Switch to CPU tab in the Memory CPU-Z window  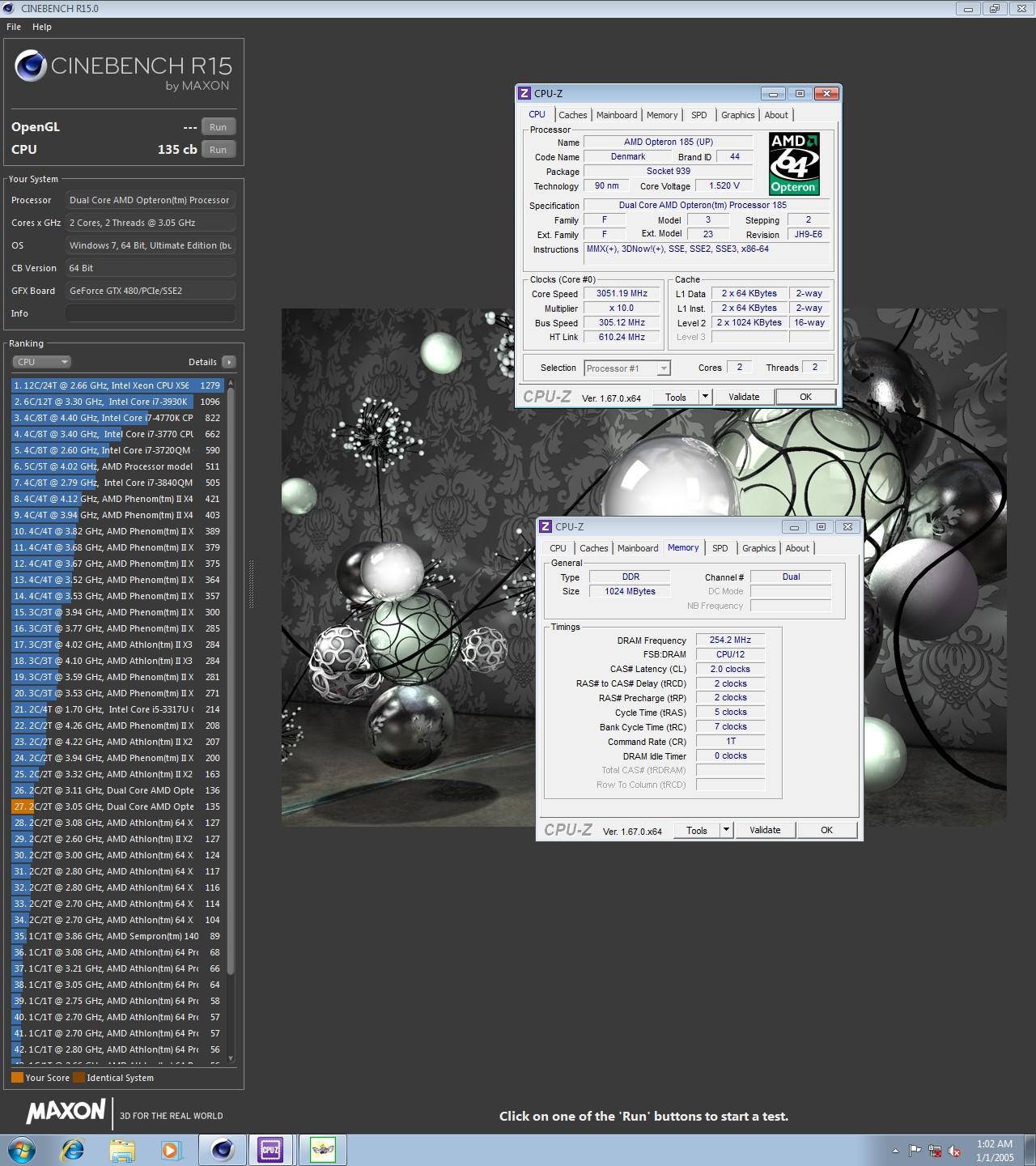click(558, 548)
